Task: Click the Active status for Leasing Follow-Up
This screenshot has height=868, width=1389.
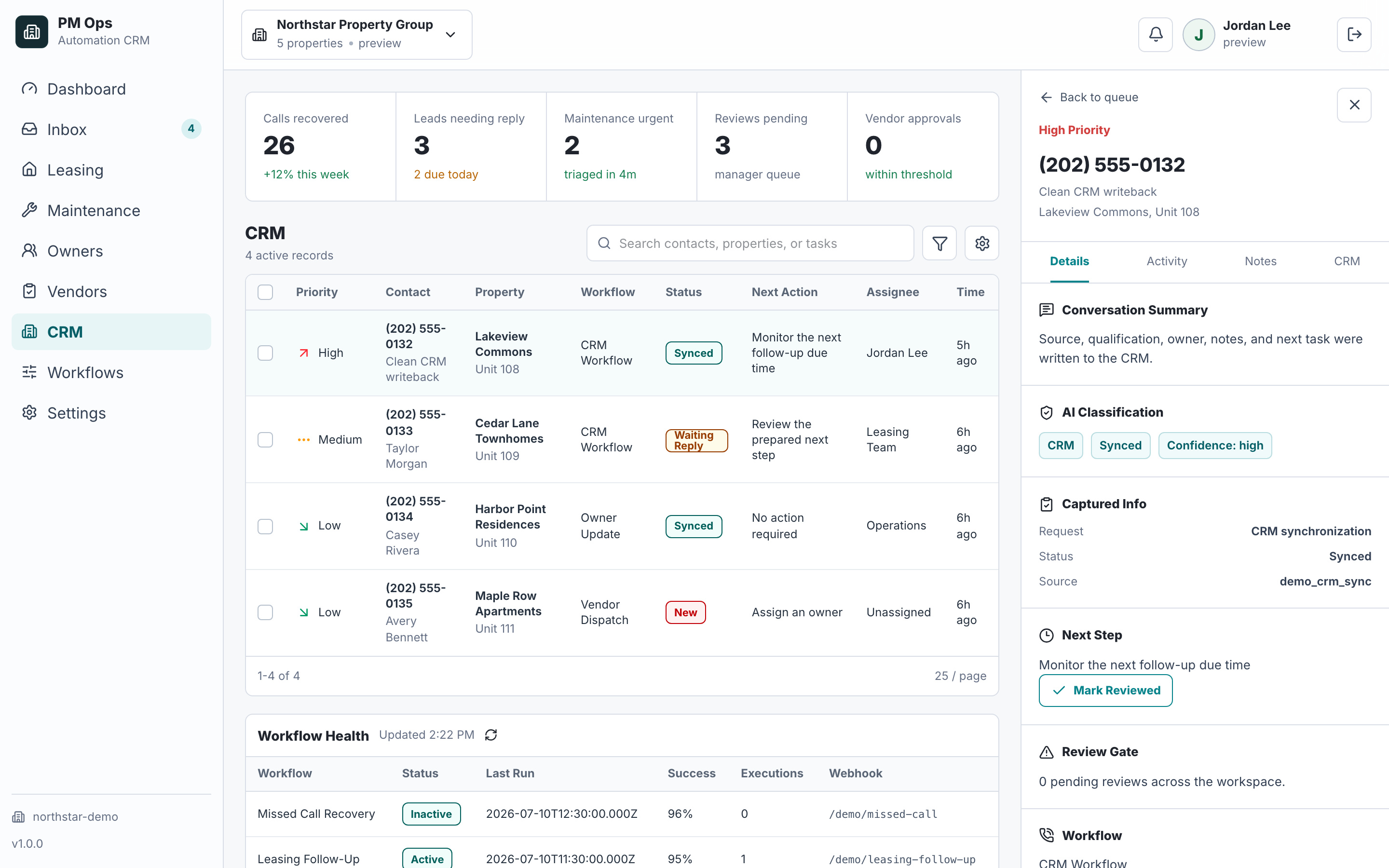Action: coord(427,859)
